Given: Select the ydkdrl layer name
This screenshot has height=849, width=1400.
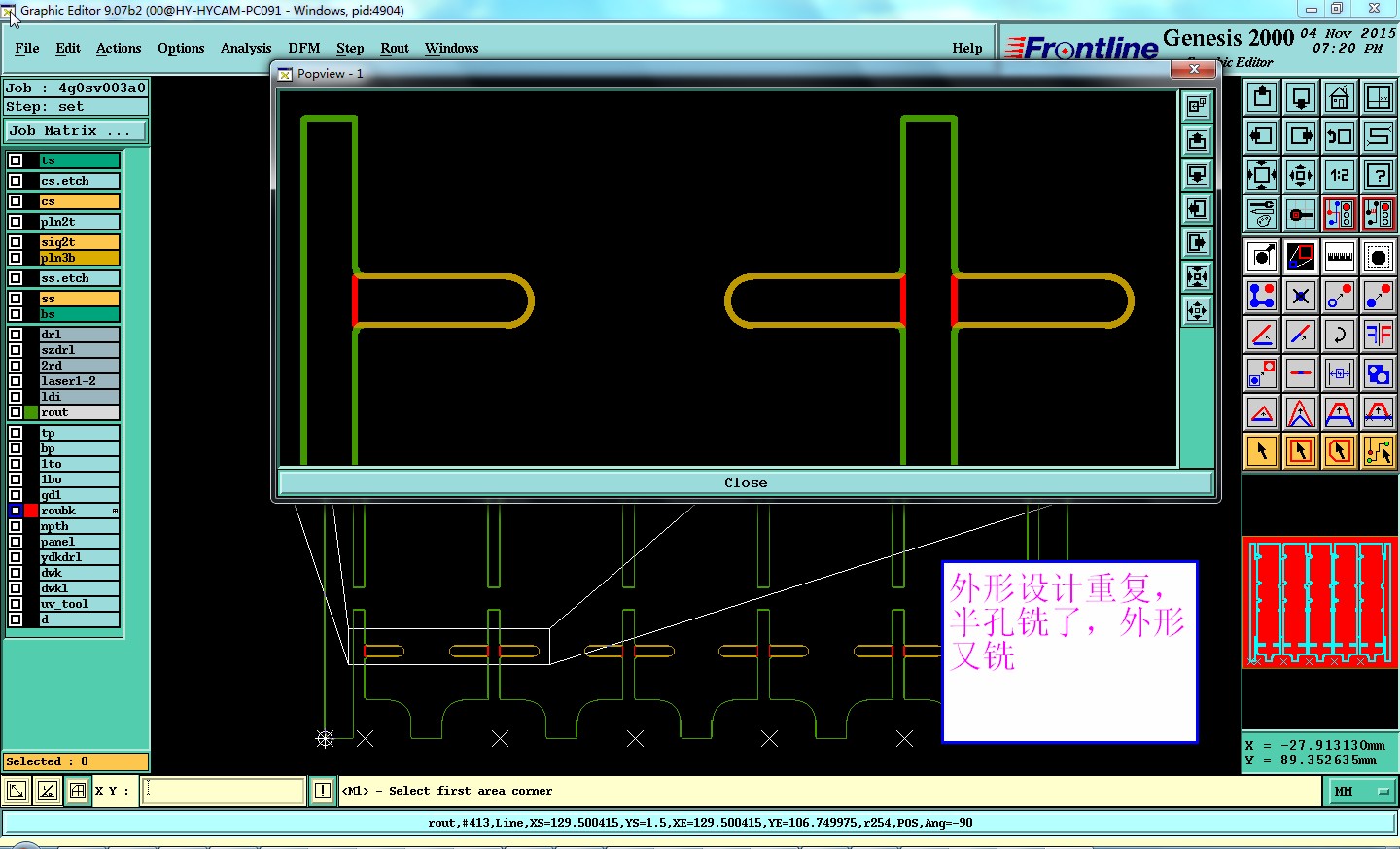Looking at the screenshot, I should (79, 557).
